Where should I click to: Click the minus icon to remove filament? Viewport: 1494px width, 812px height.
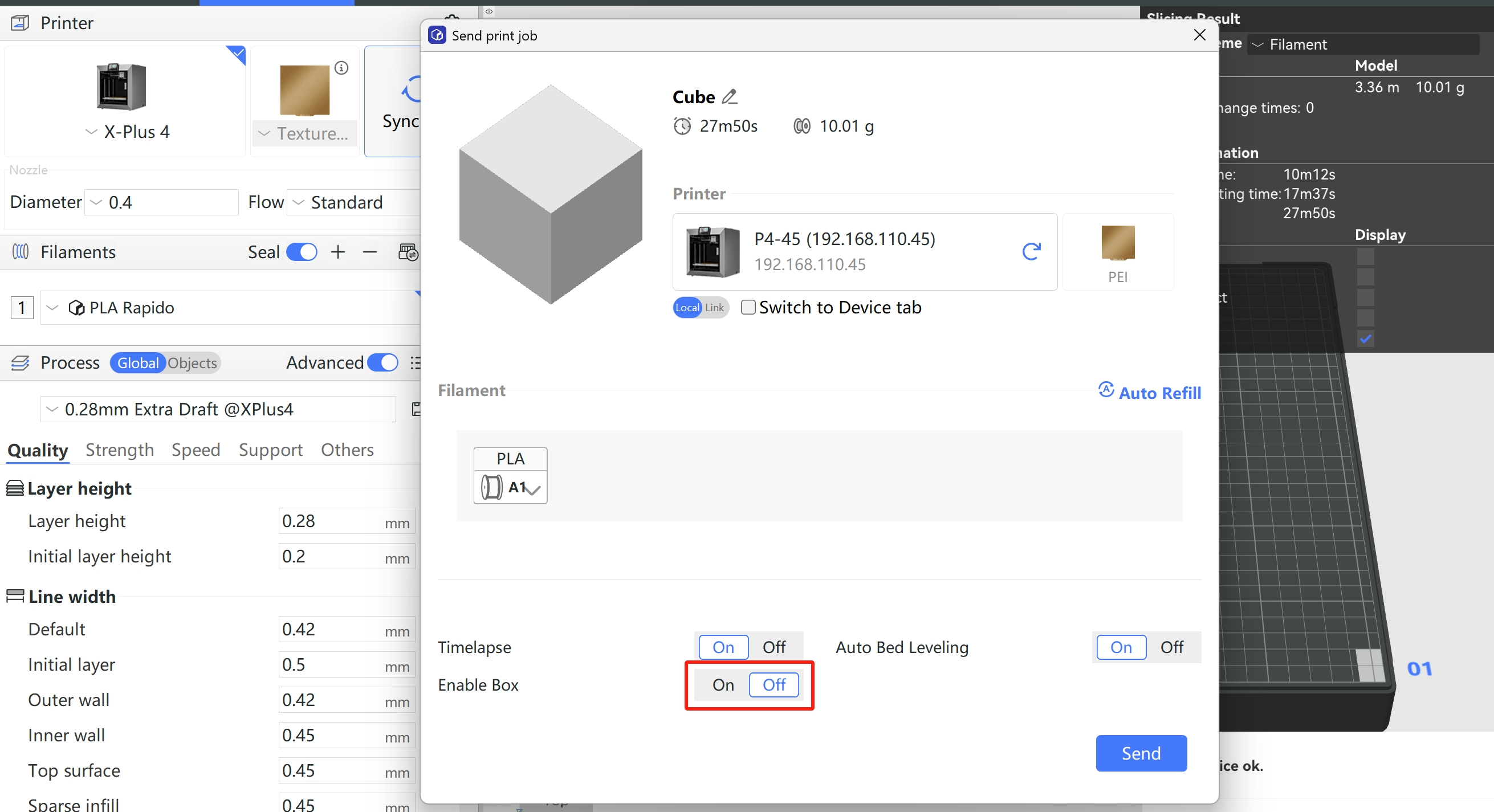tap(369, 252)
